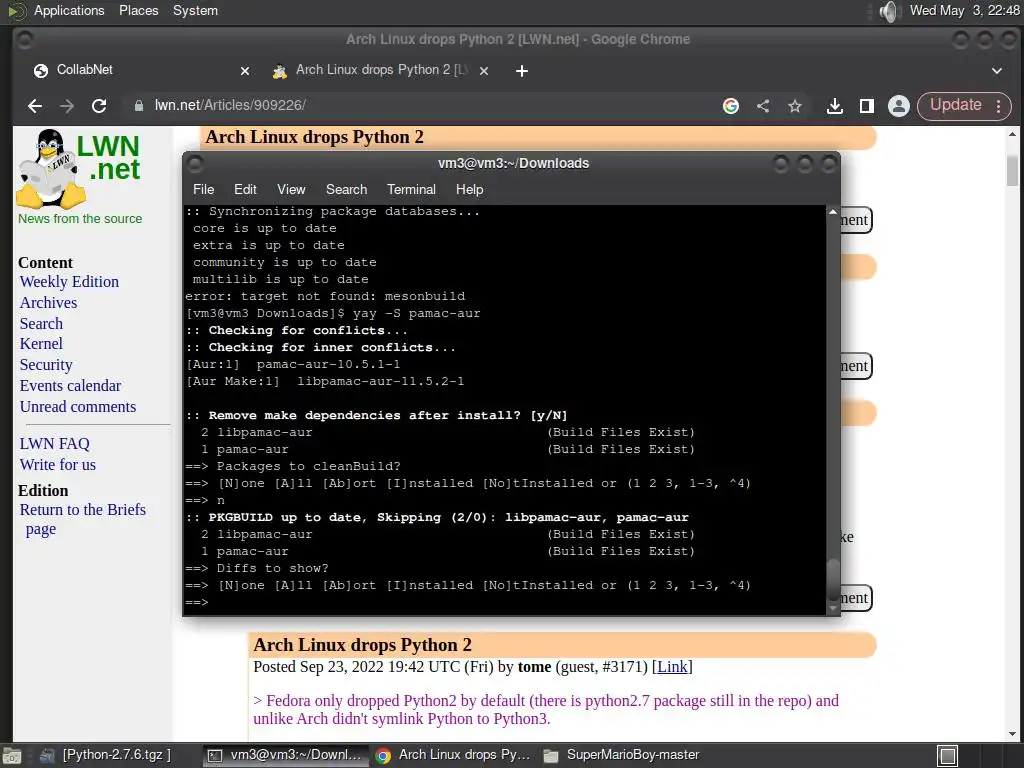Bookmark this page with star
Screen dimensions: 1024x768
coord(795,106)
